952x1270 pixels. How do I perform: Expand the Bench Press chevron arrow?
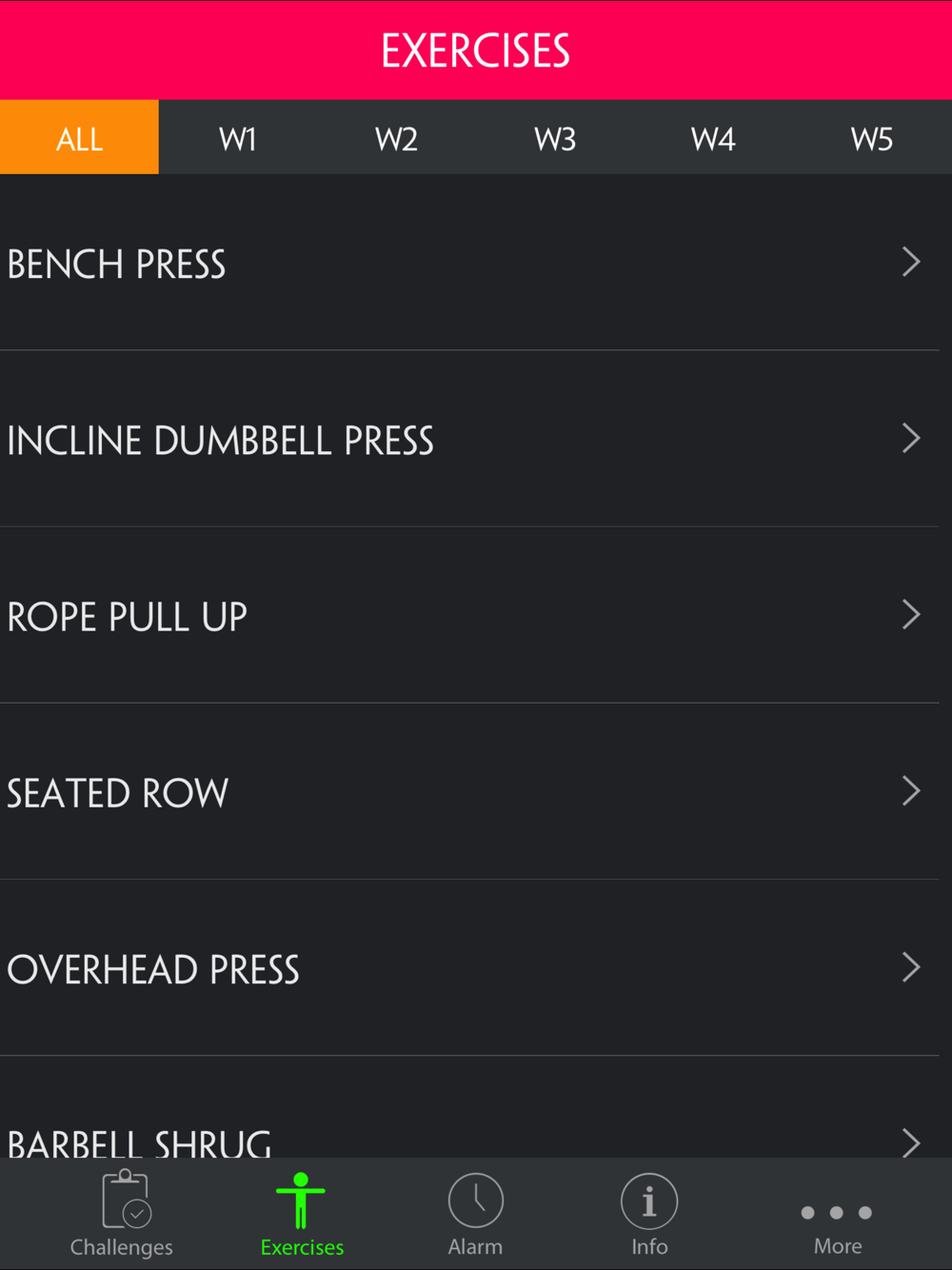click(911, 262)
